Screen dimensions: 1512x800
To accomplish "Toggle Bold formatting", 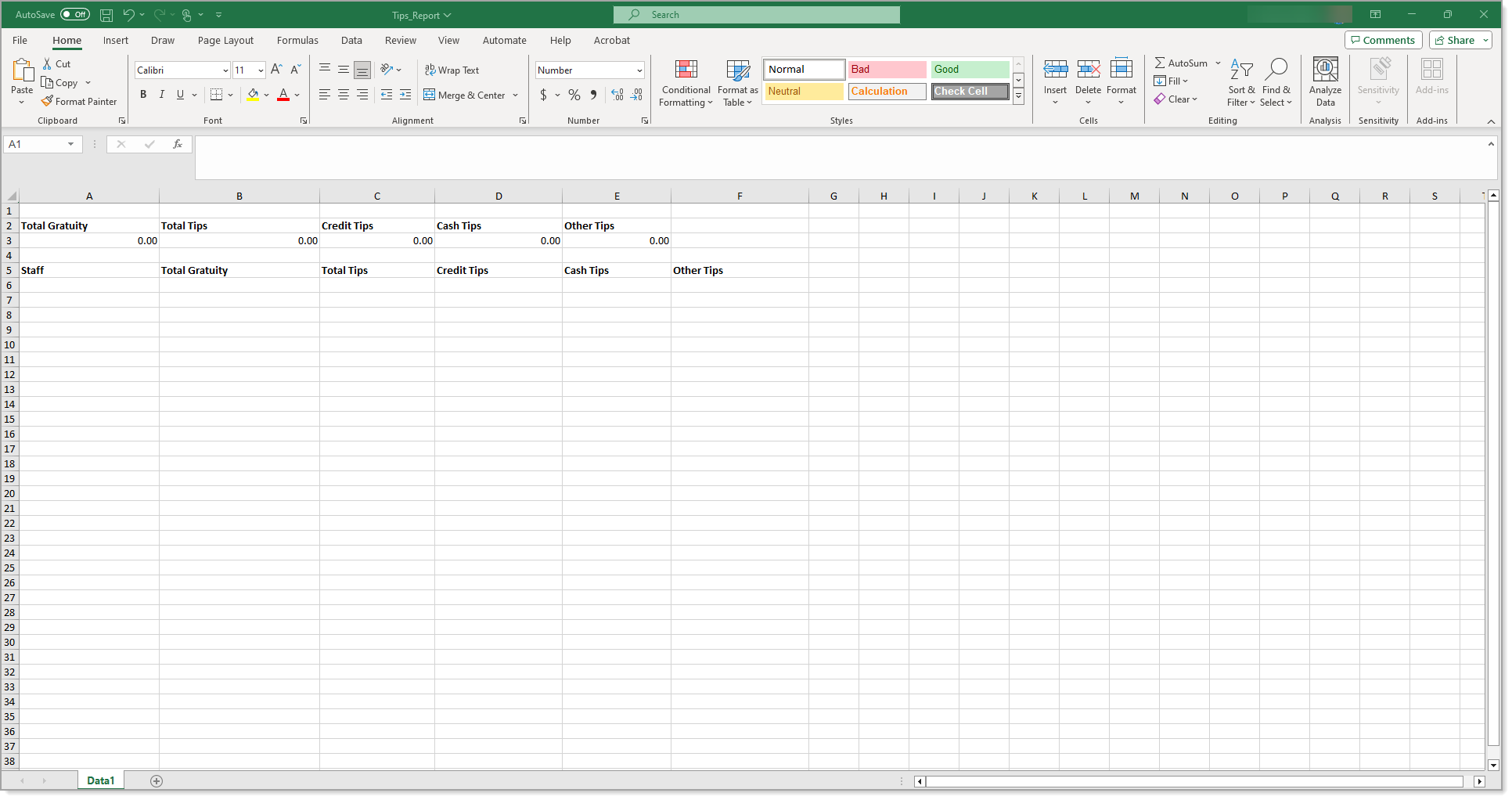I will coord(143,95).
